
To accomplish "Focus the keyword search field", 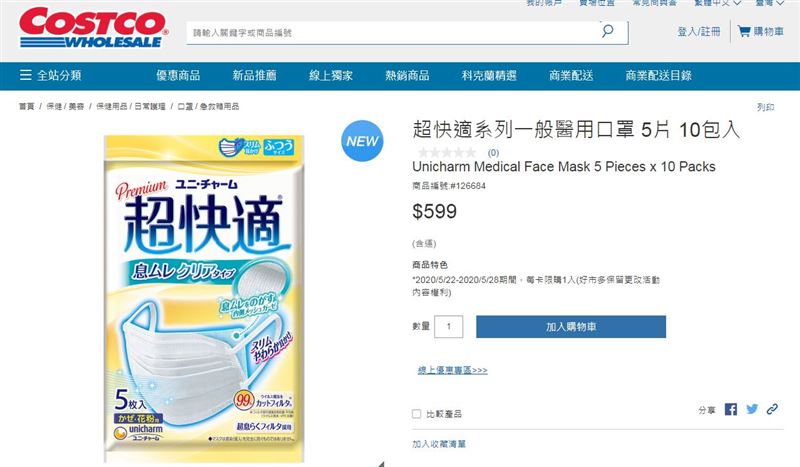I will click(393, 33).
